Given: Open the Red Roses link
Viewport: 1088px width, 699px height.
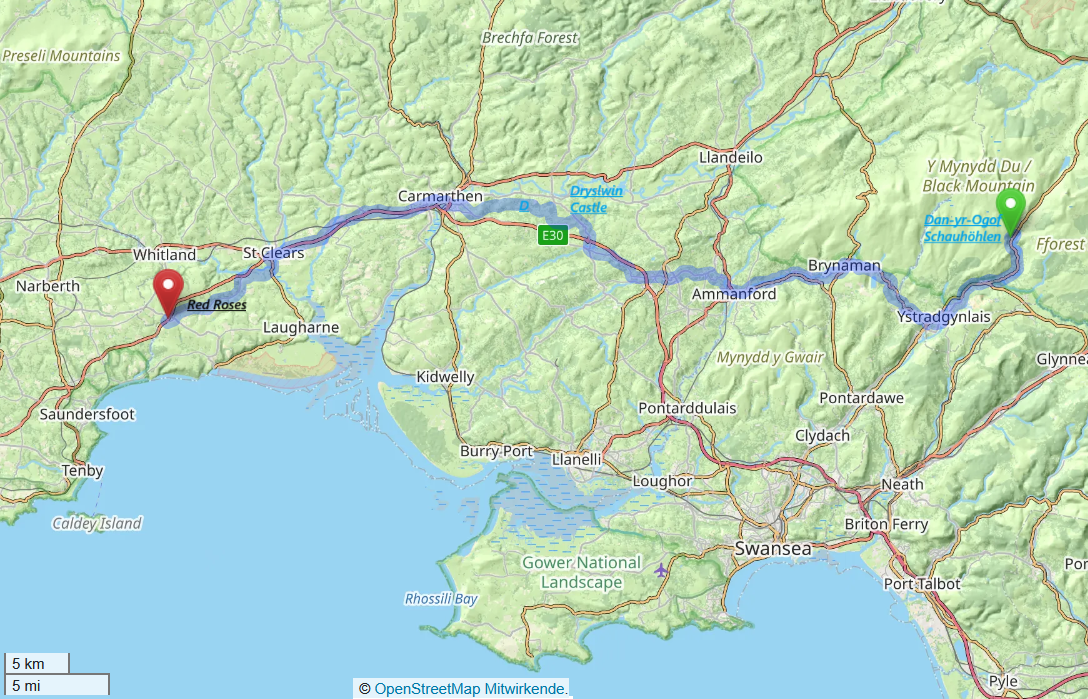Looking at the screenshot, I should coord(216,305).
